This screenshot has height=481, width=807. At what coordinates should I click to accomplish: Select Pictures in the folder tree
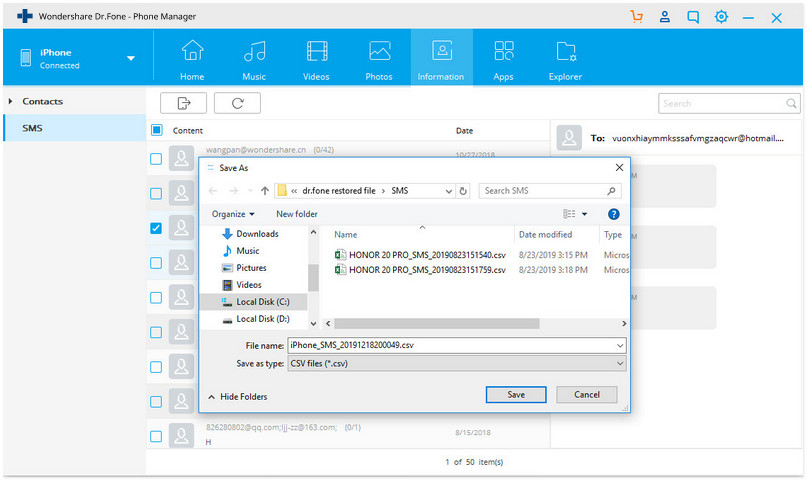(x=251, y=268)
